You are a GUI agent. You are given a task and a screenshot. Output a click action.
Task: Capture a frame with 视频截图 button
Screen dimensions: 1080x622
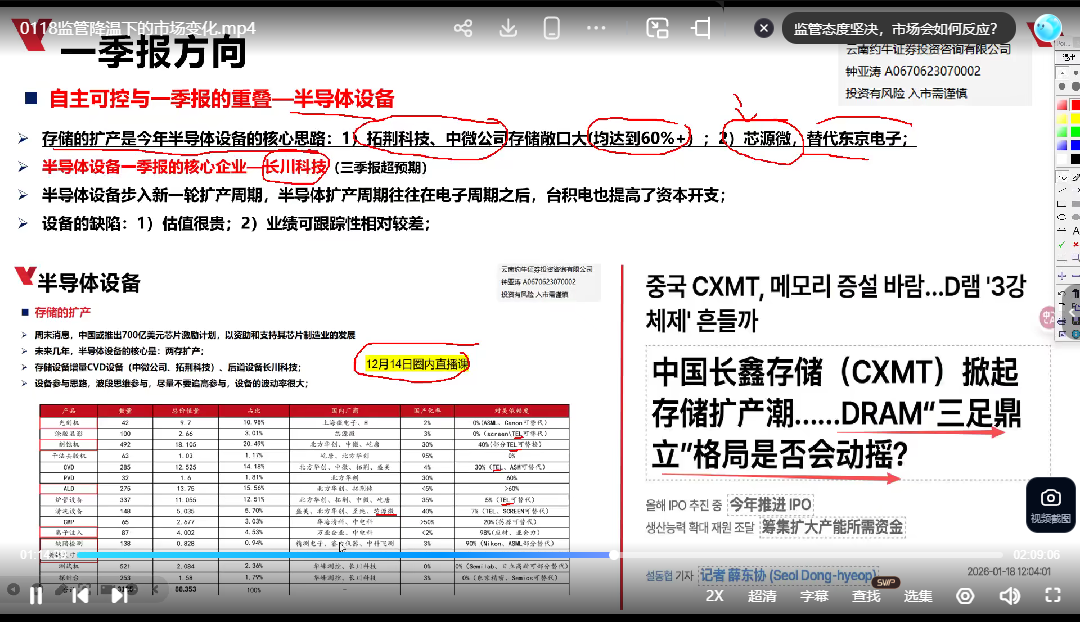tap(1050, 505)
